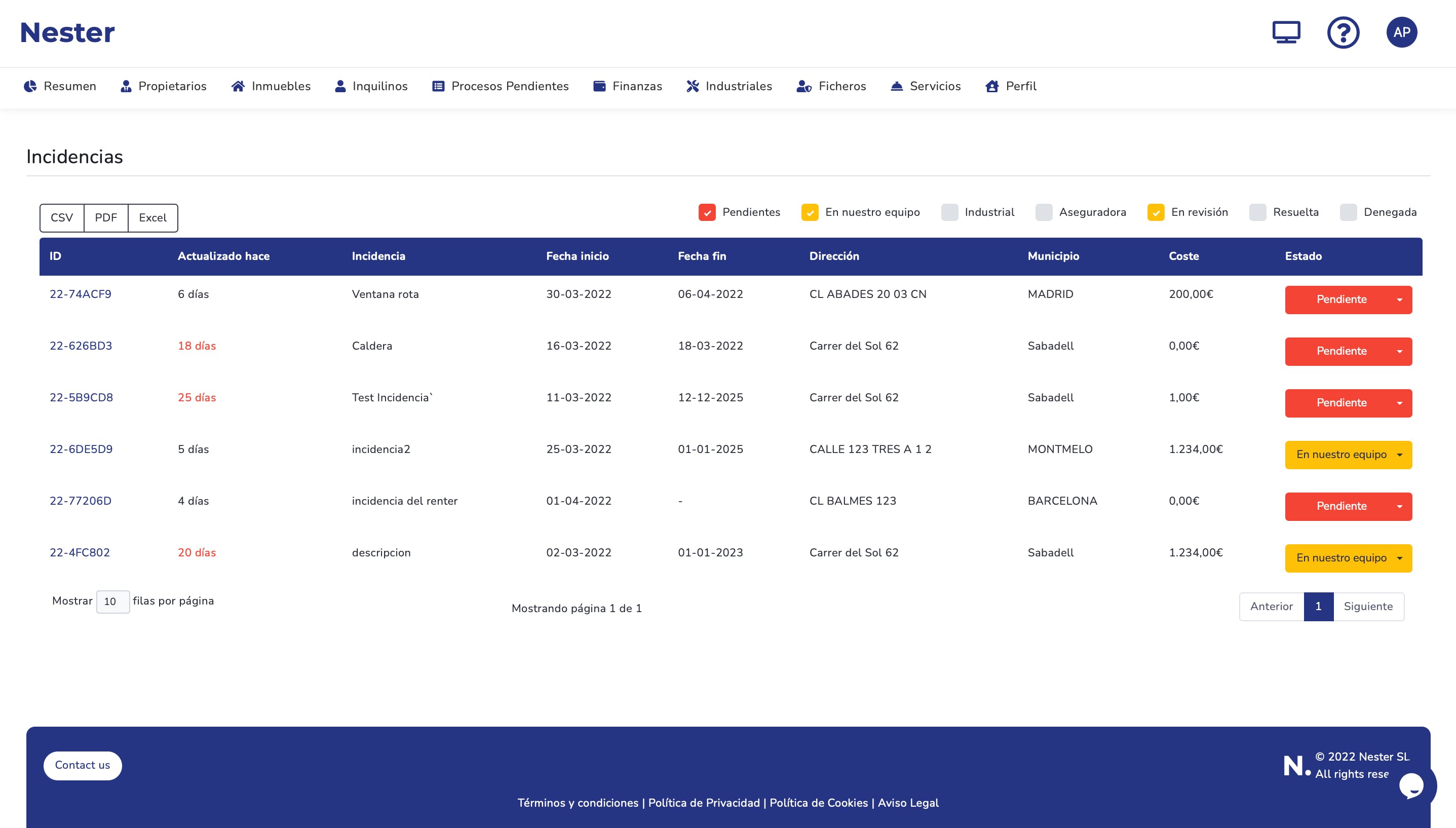Open the chat bubble widget
This screenshot has height=828, width=1456.
(x=1411, y=786)
